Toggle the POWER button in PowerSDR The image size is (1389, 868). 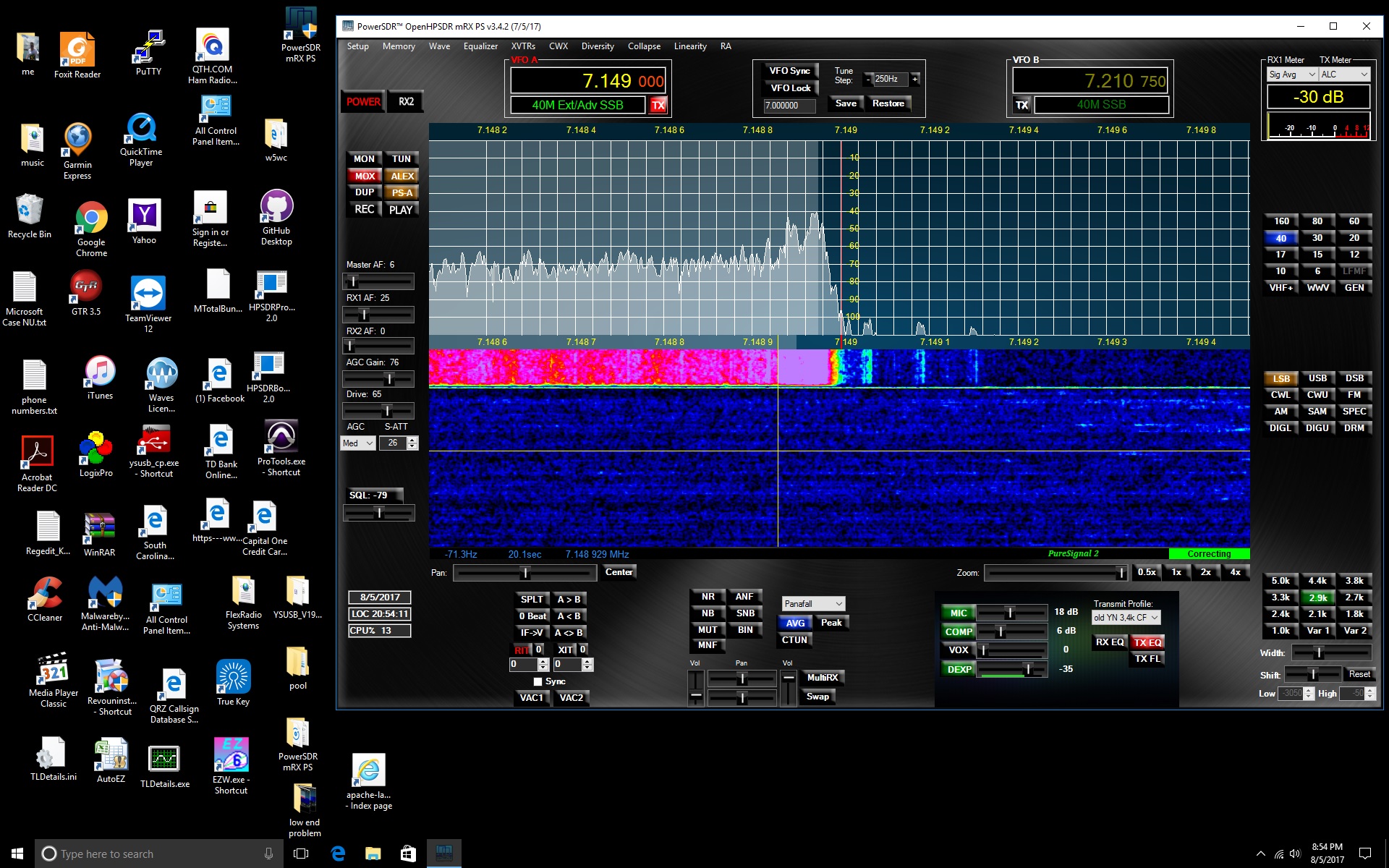[x=363, y=102]
